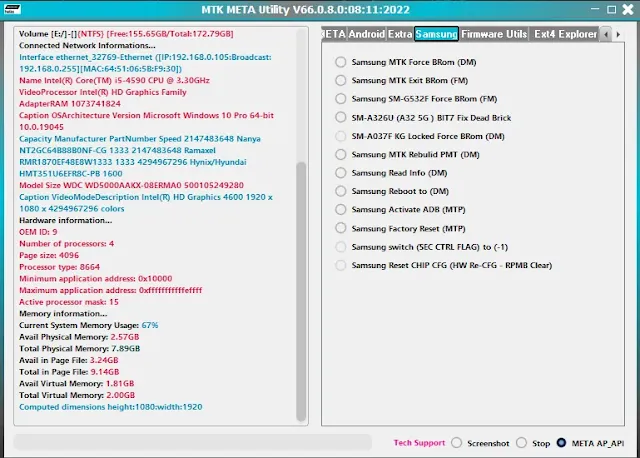Choose Samsung Reset CHIP CFG option
The height and width of the screenshot is (458, 640).
pos(340,265)
